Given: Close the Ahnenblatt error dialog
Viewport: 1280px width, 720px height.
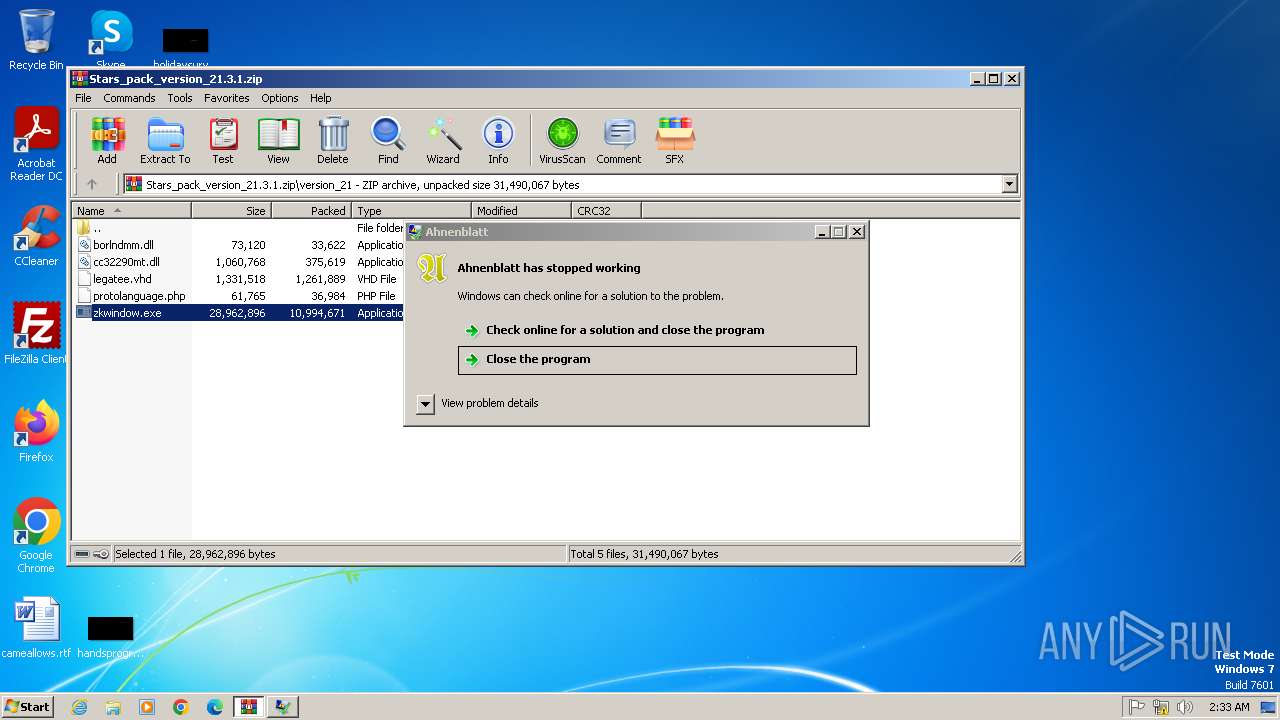Looking at the screenshot, I should pos(856,231).
